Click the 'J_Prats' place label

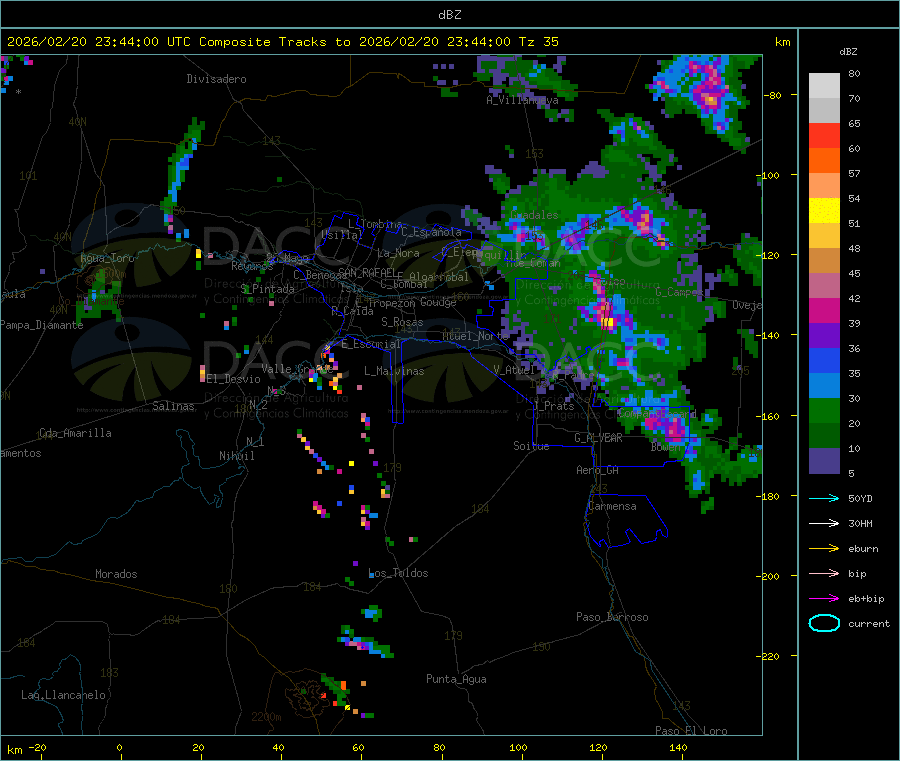553,406
